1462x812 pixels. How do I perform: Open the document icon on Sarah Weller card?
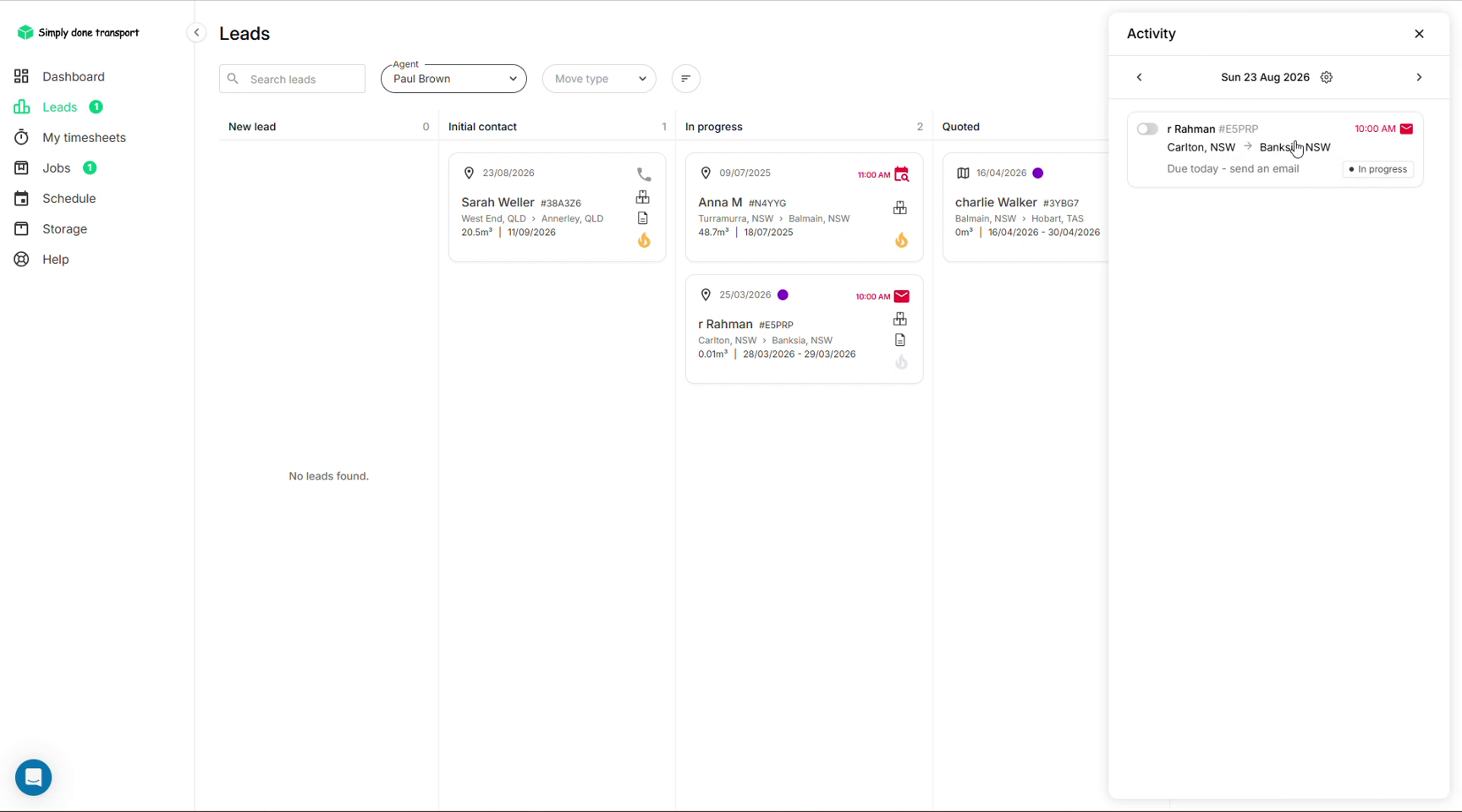(643, 218)
